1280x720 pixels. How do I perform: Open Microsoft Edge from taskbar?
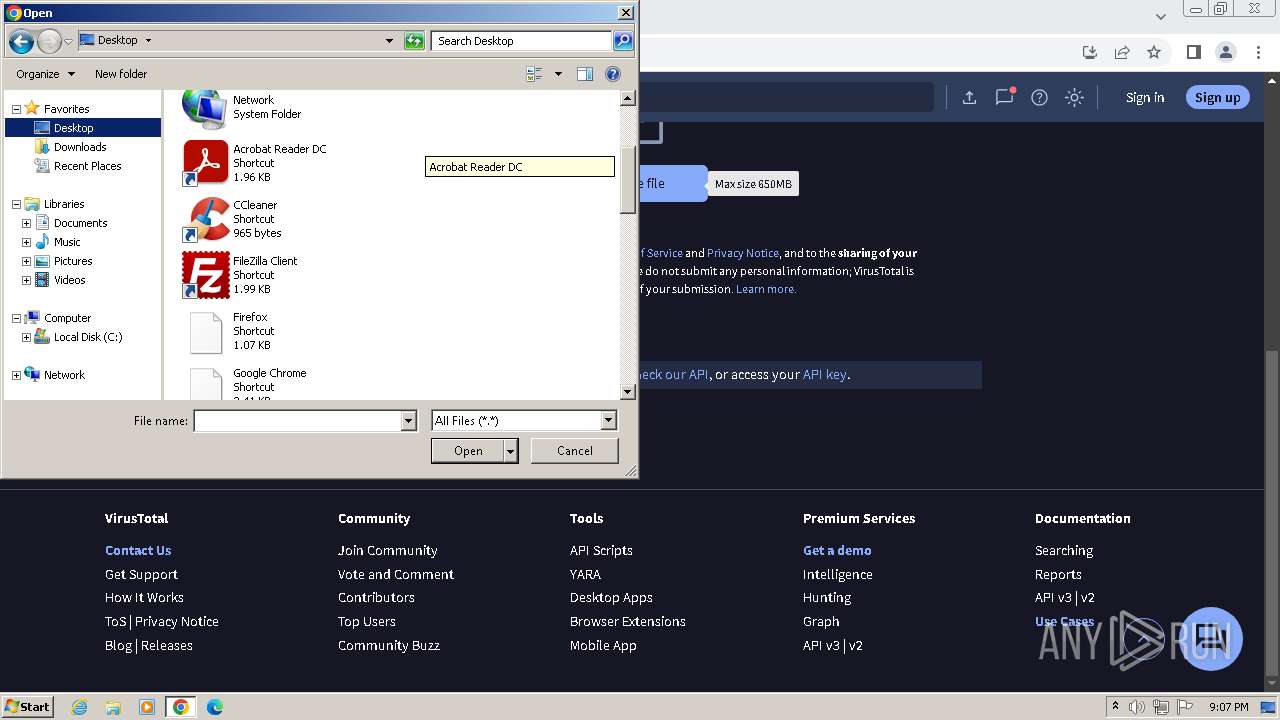pos(214,707)
